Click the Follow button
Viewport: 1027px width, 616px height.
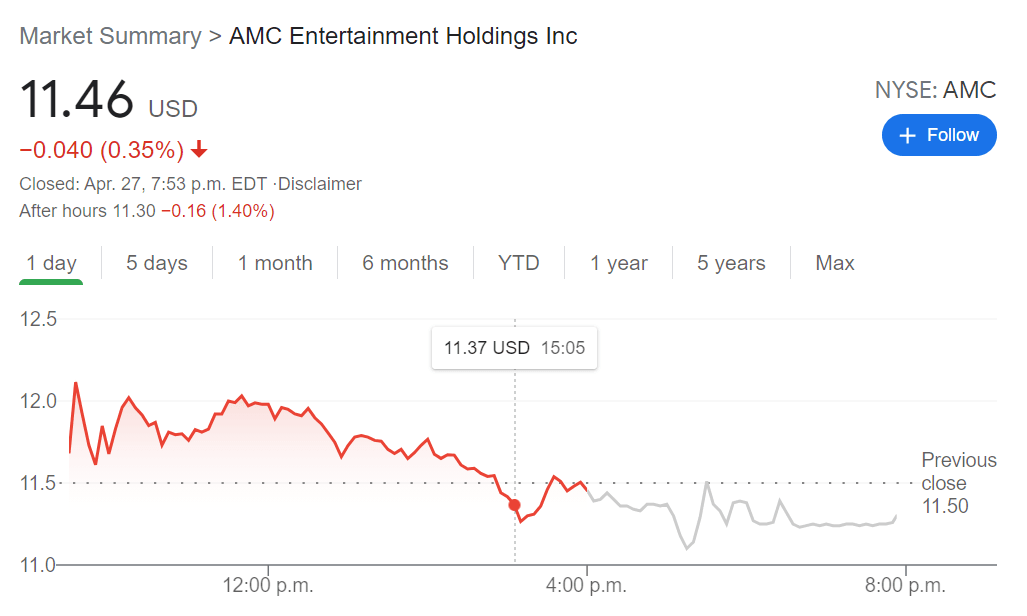pos(938,135)
